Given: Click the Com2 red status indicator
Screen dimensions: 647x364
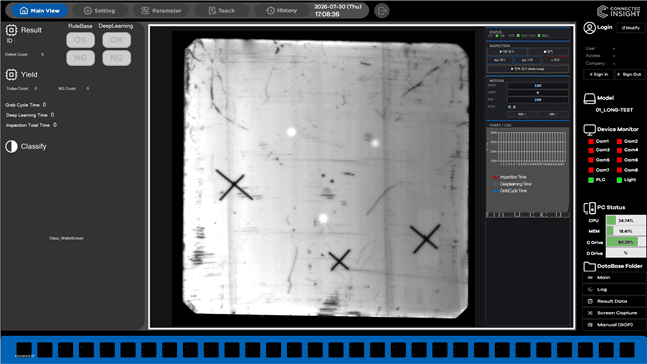Looking at the screenshot, I should coord(619,142).
